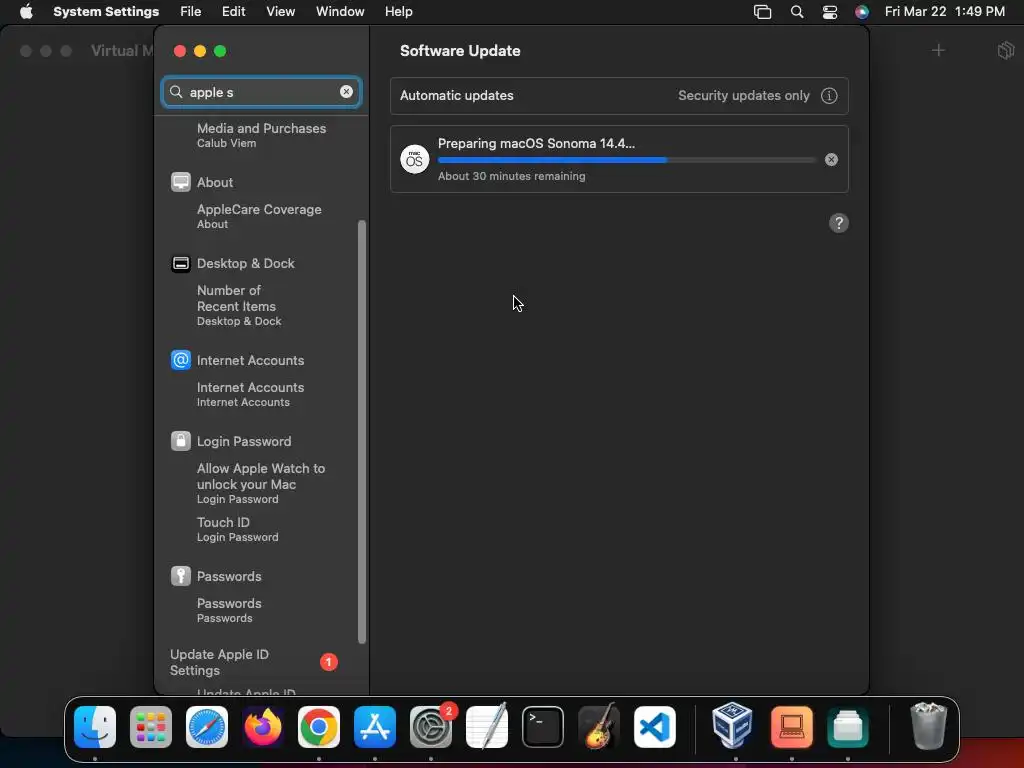Open Stage Manager menu bar icon
Viewport: 1024px width, 768px height.
762,12
